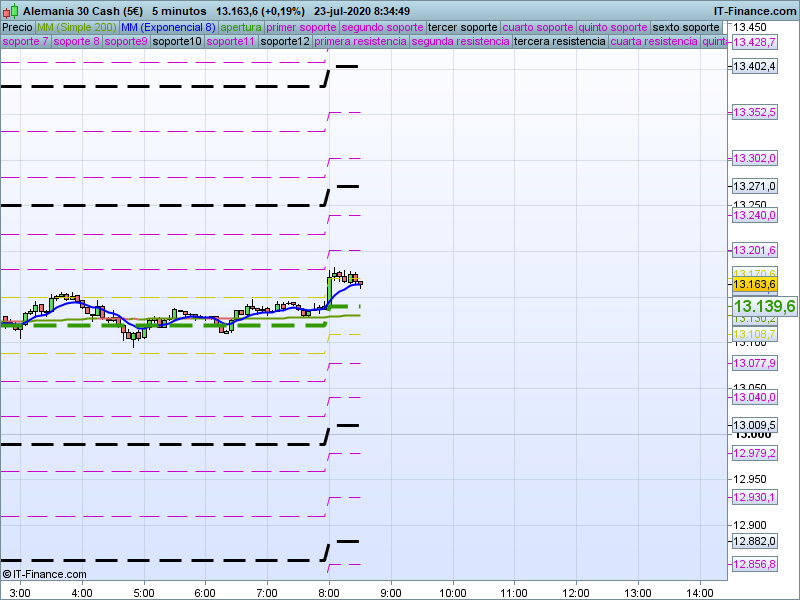800x600 pixels.
Task: Click the magenta 13.352,5 price level tag
Action: tap(754, 112)
